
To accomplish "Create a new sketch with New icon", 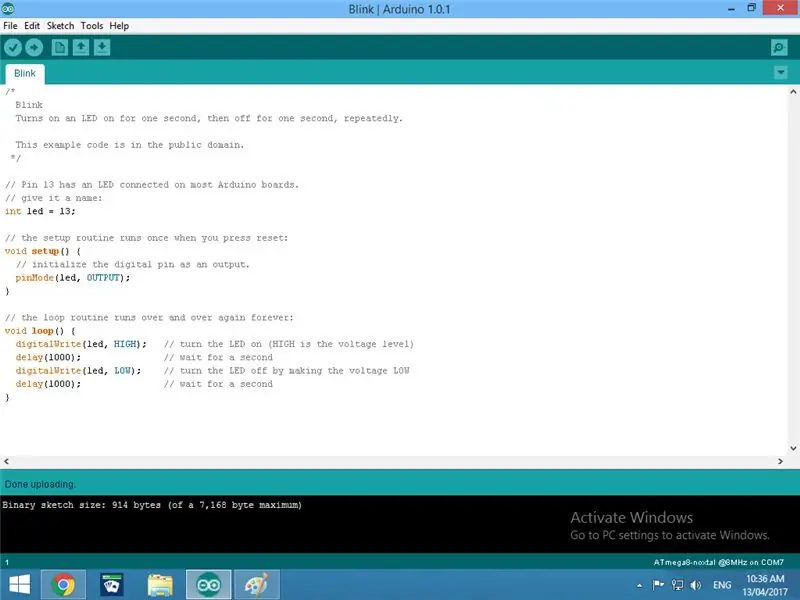I will (x=60, y=47).
